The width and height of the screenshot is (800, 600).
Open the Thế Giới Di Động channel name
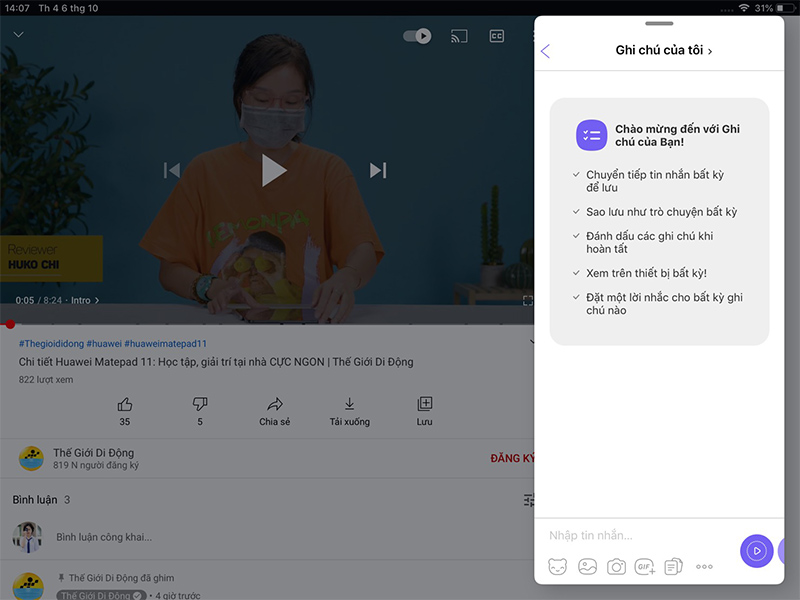click(x=93, y=453)
